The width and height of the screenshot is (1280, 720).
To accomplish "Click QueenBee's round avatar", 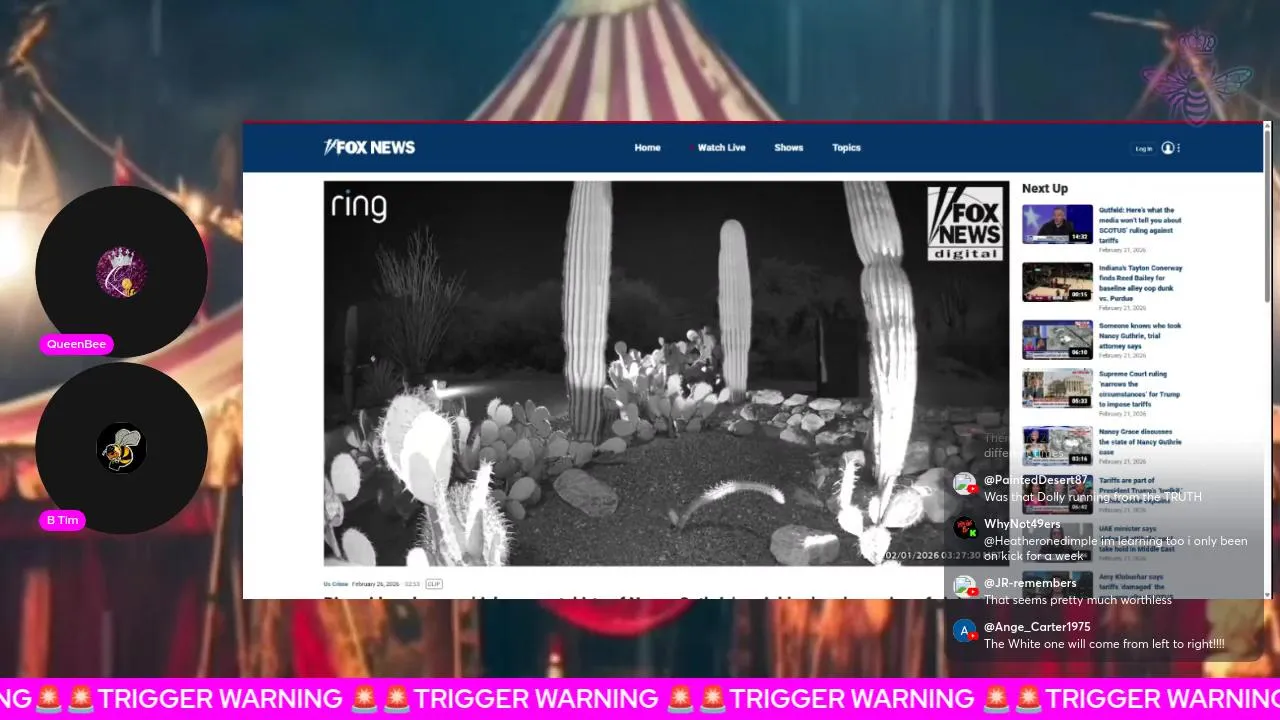I will click(x=121, y=272).
